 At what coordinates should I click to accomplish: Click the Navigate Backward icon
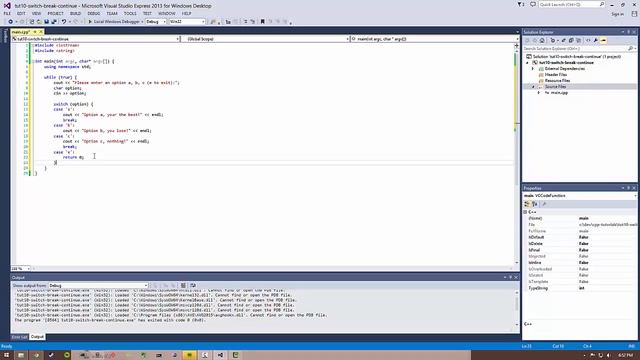pyautogui.click(x=11, y=22)
